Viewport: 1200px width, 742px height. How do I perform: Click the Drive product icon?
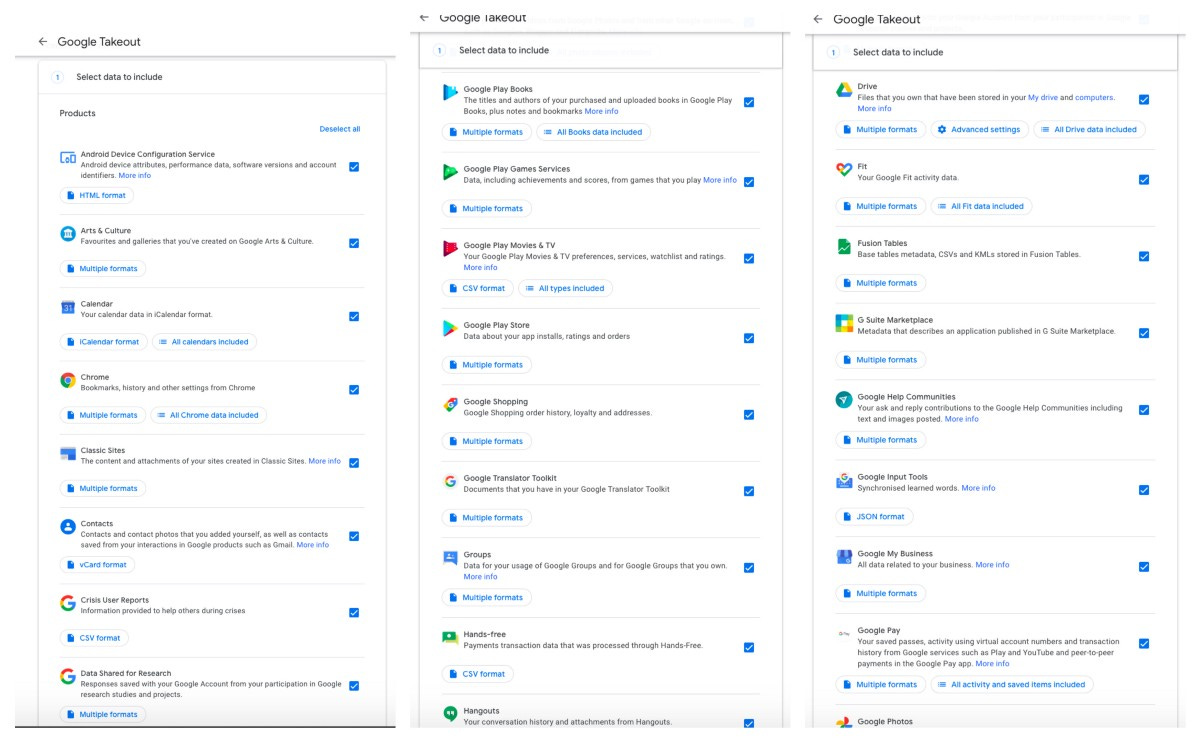point(844,90)
